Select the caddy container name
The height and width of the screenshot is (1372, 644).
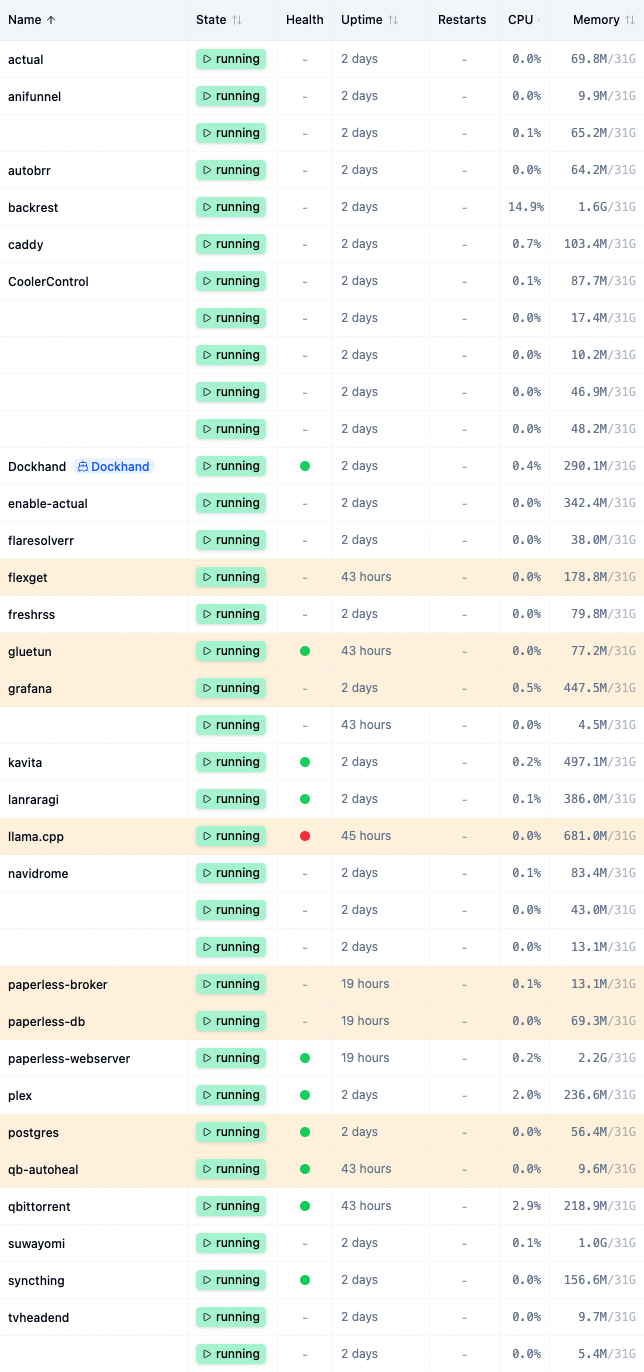[26, 245]
